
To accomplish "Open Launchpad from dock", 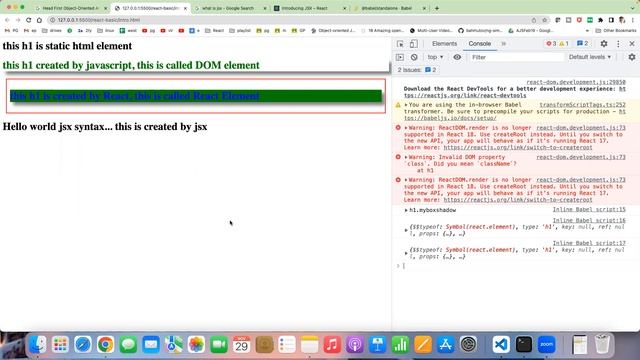I will coord(60,344).
